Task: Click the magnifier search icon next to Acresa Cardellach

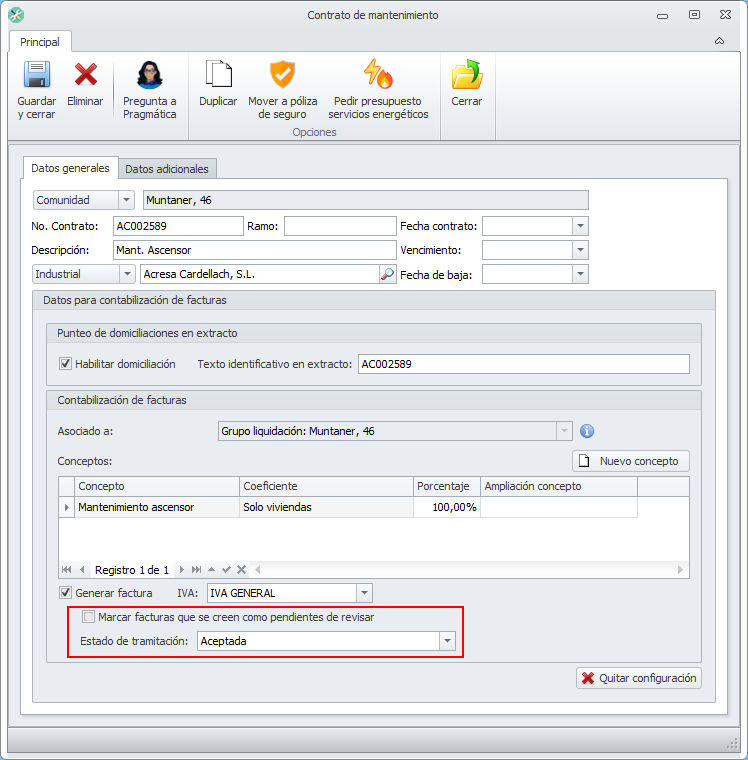Action: pos(387,274)
